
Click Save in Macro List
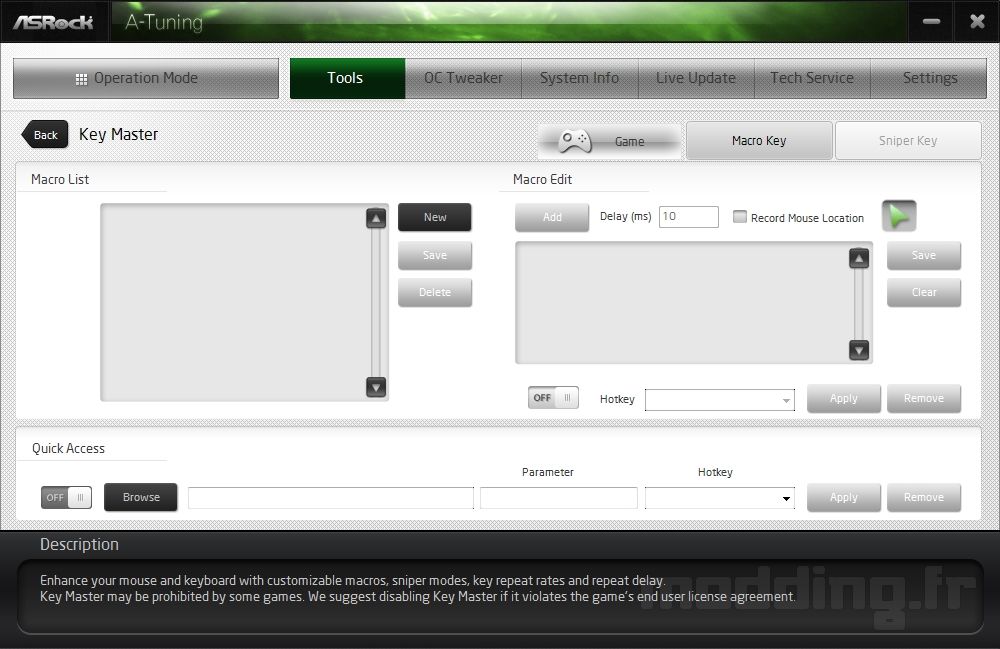pyautogui.click(x=435, y=256)
